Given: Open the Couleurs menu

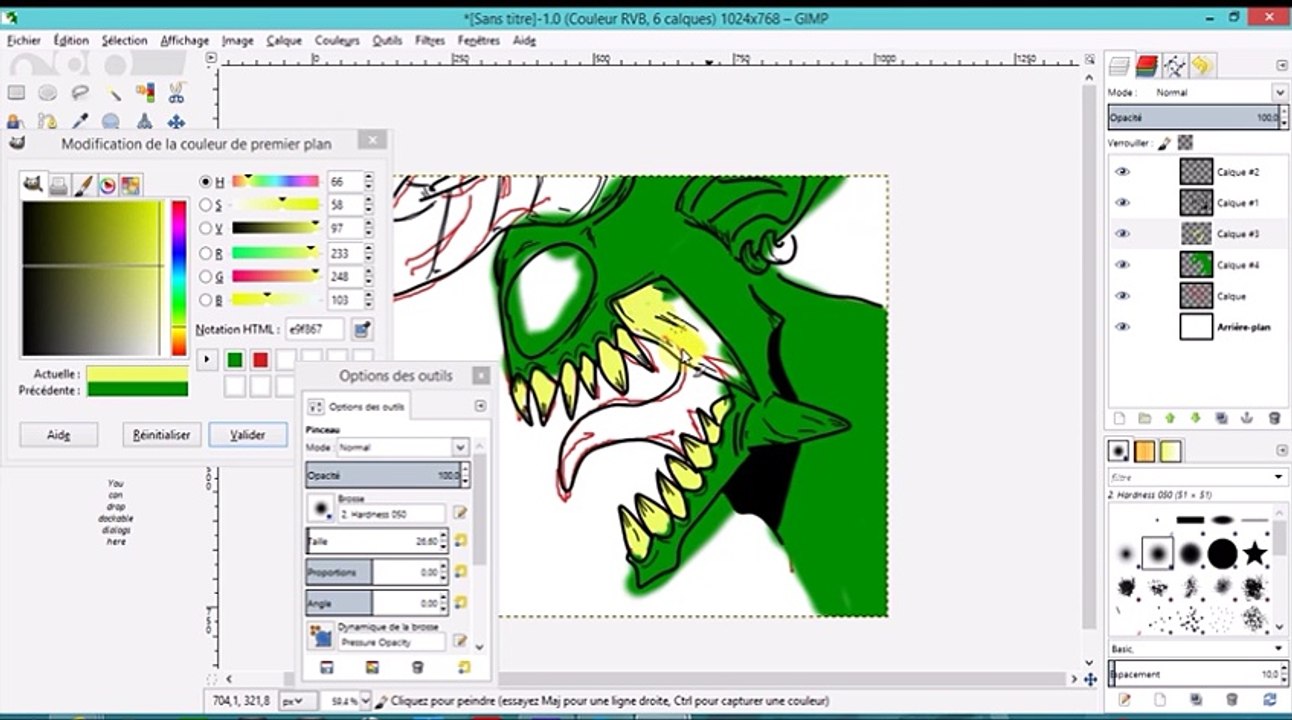Looking at the screenshot, I should click(337, 41).
